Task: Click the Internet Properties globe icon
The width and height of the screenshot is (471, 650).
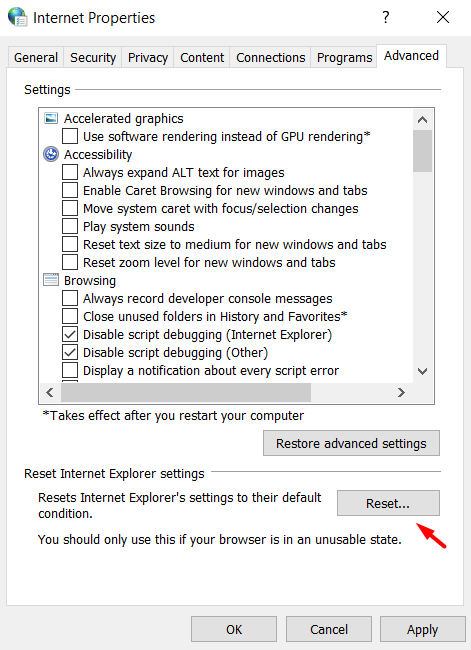Action: tap(17, 17)
